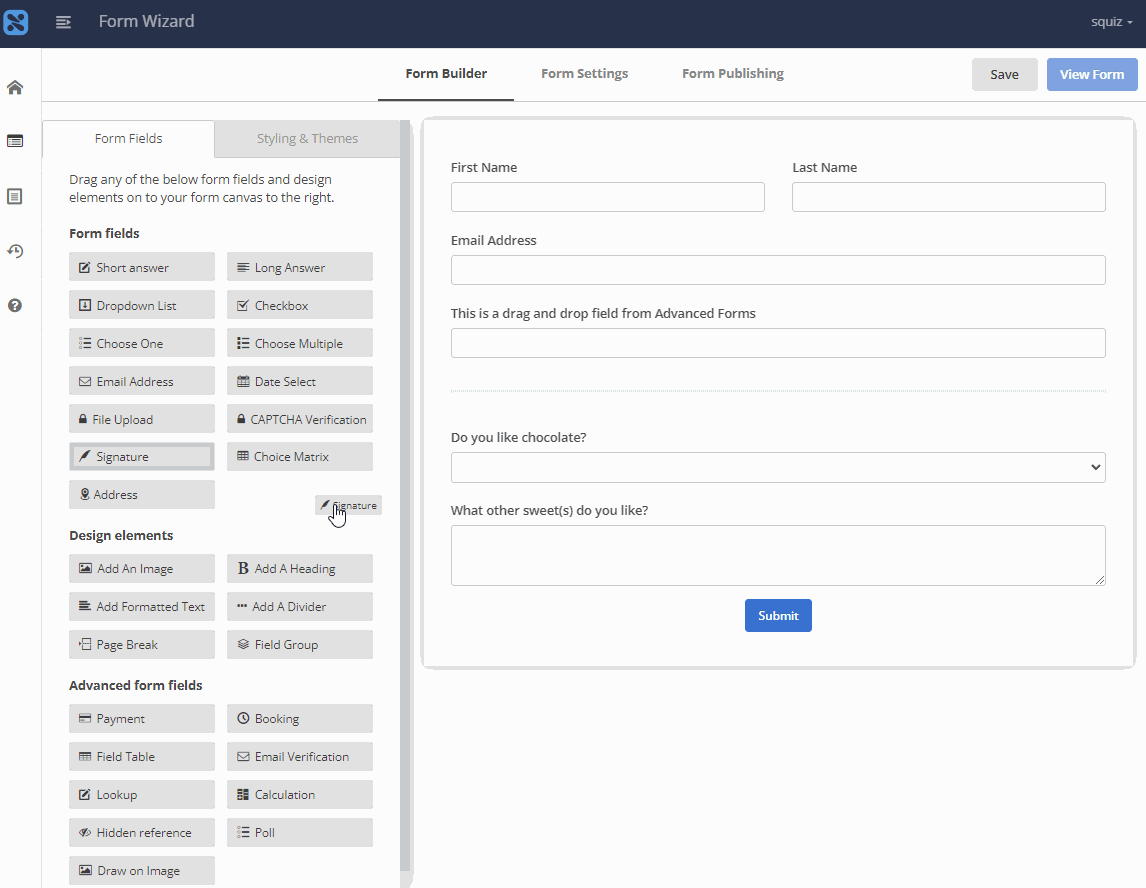
Task: Select the Hidden reference advanced field
Action: (x=142, y=832)
